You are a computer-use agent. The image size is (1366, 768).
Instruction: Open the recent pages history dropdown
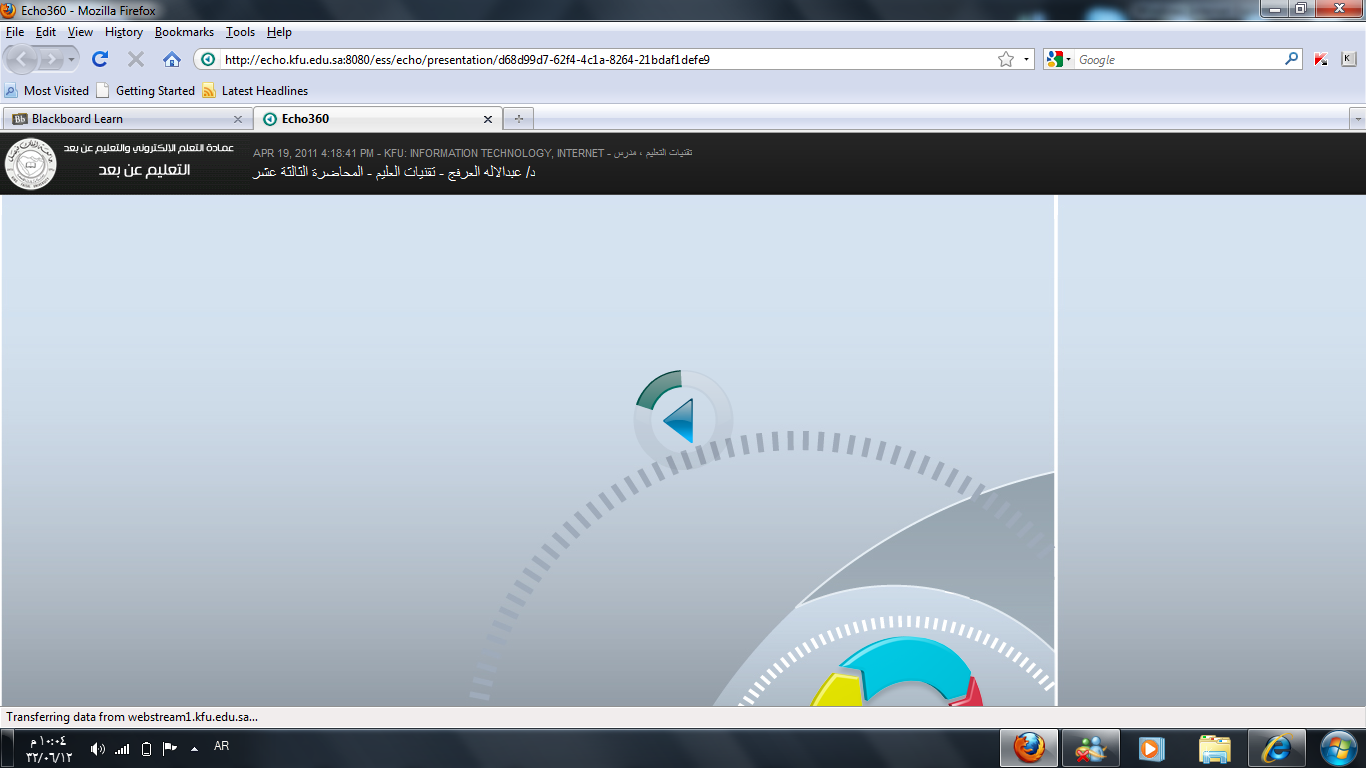(x=71, y=59)
